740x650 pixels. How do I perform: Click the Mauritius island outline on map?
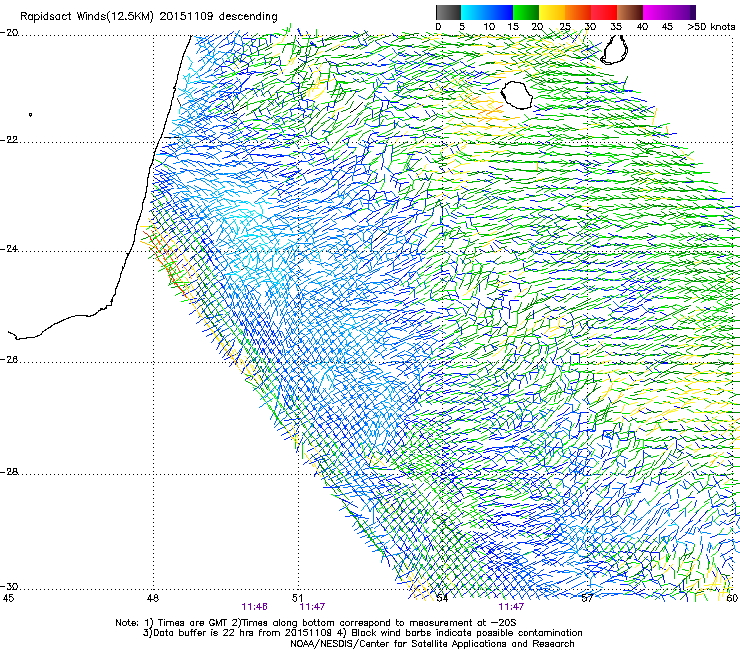614,49
